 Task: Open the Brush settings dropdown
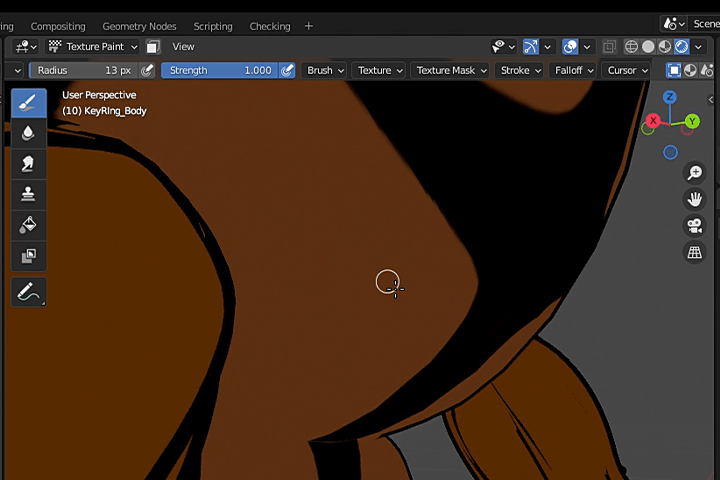[325, 70]
